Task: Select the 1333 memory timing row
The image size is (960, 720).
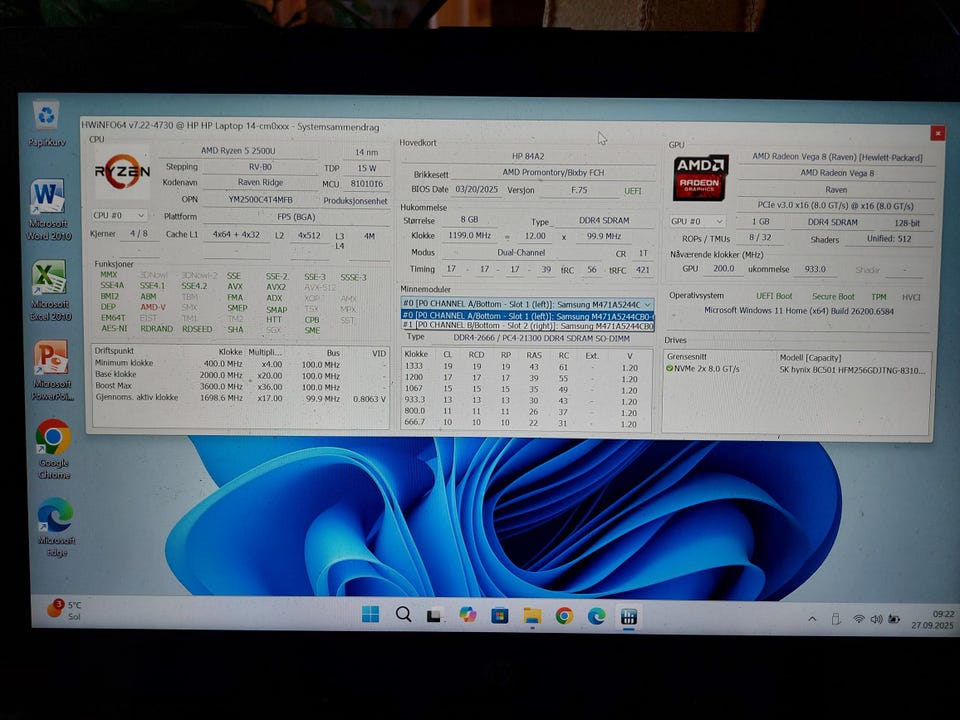Action: point(526,367)
